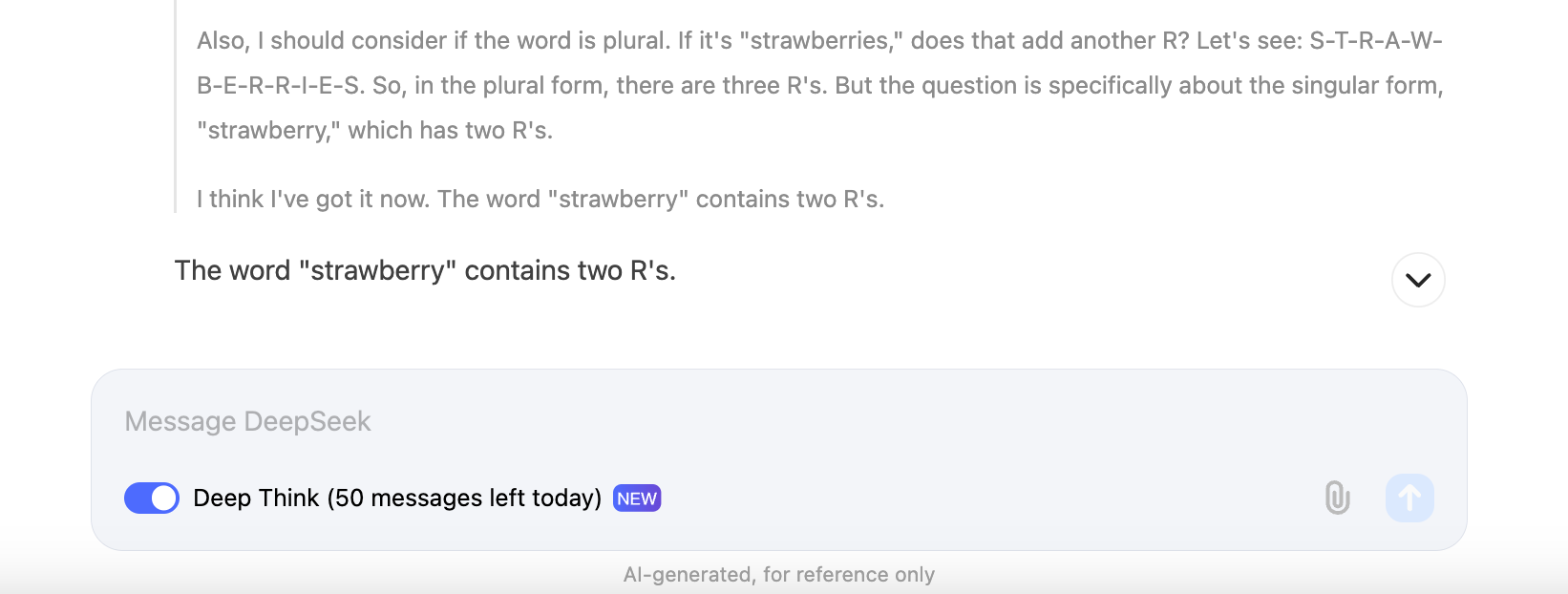Click the NEW badge beside Deep Think
The height and width of the screenshot is (594, 1568).
pos(637,499)
